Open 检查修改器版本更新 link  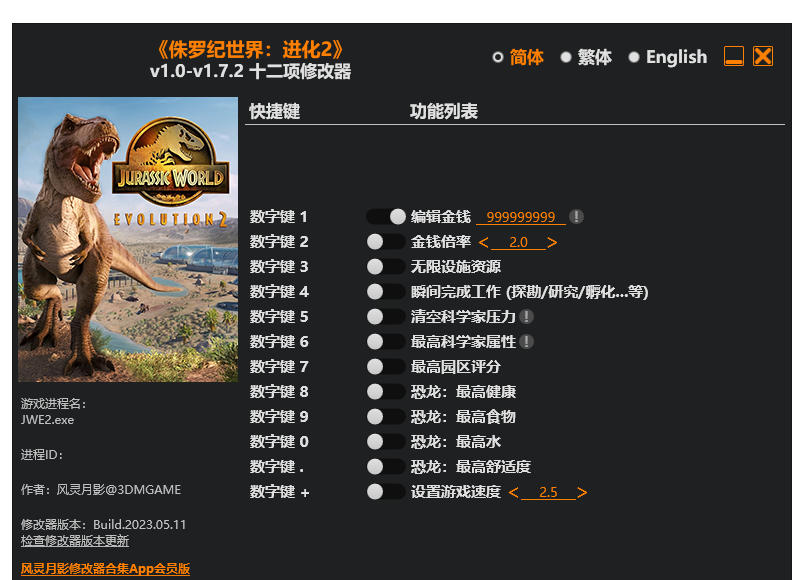[x=75, y=540]
